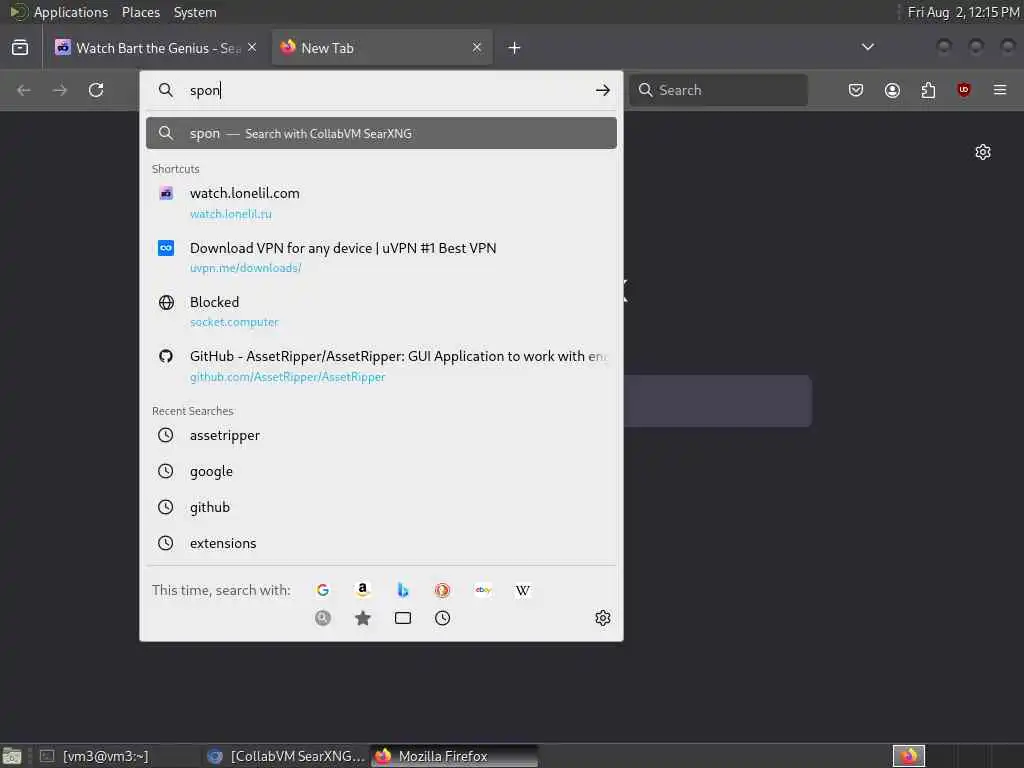The width and height of the screenshot is (1024, 768).
Task: Reload the current page
Action: (x=96, y=89)
